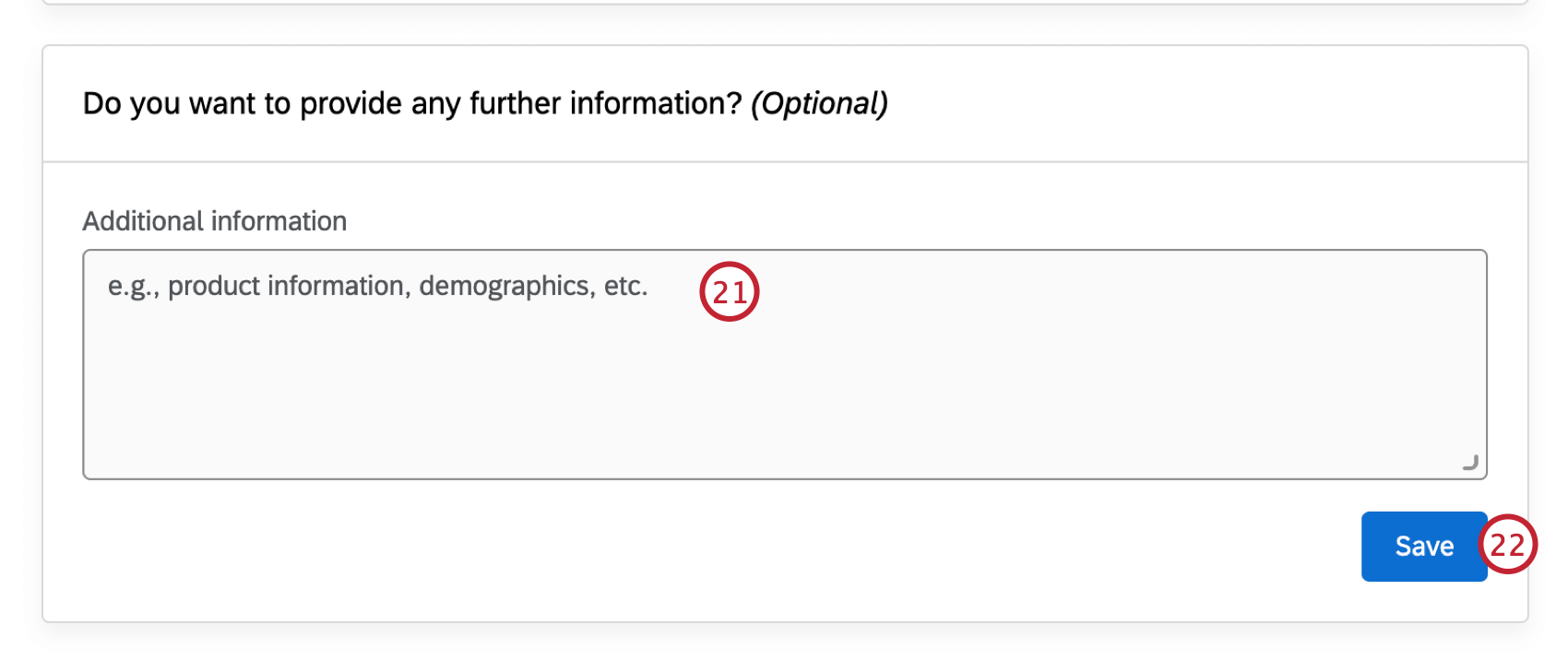Click the numbered callout overlapping the Save button
The image size is (1568, 660).
1509,547
